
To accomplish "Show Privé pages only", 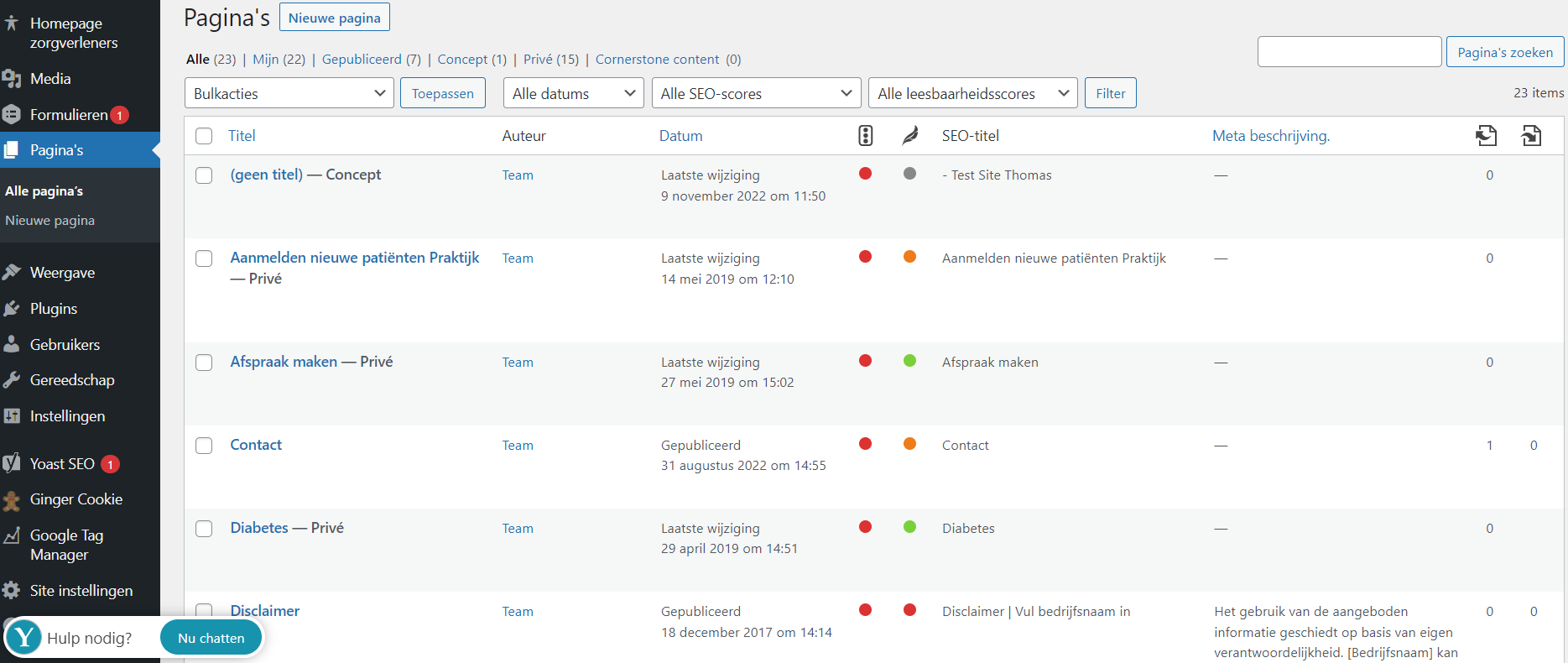I will [551, 60].
